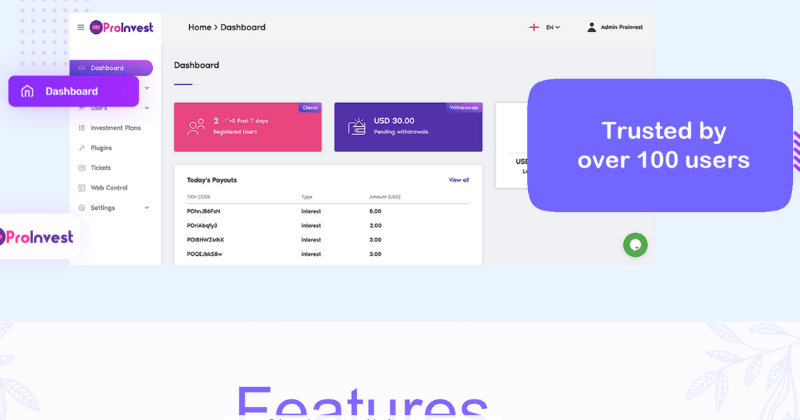Open Settings in the sidebar
This screenshot has height=420, width=800.
click(x=103, y=208)
